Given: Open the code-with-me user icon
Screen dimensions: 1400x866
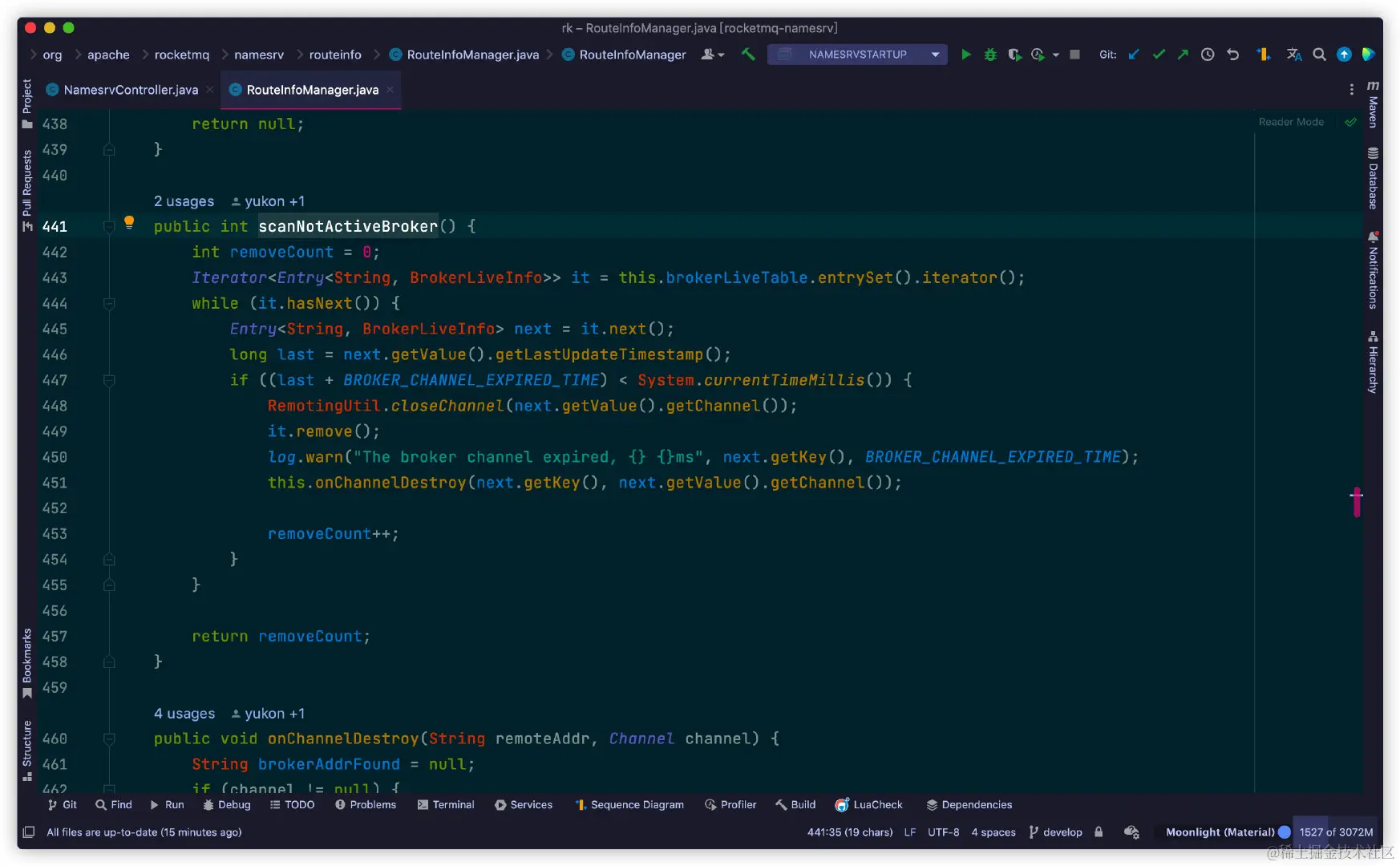Looking at the screenshot, I should tap(712, 55).
